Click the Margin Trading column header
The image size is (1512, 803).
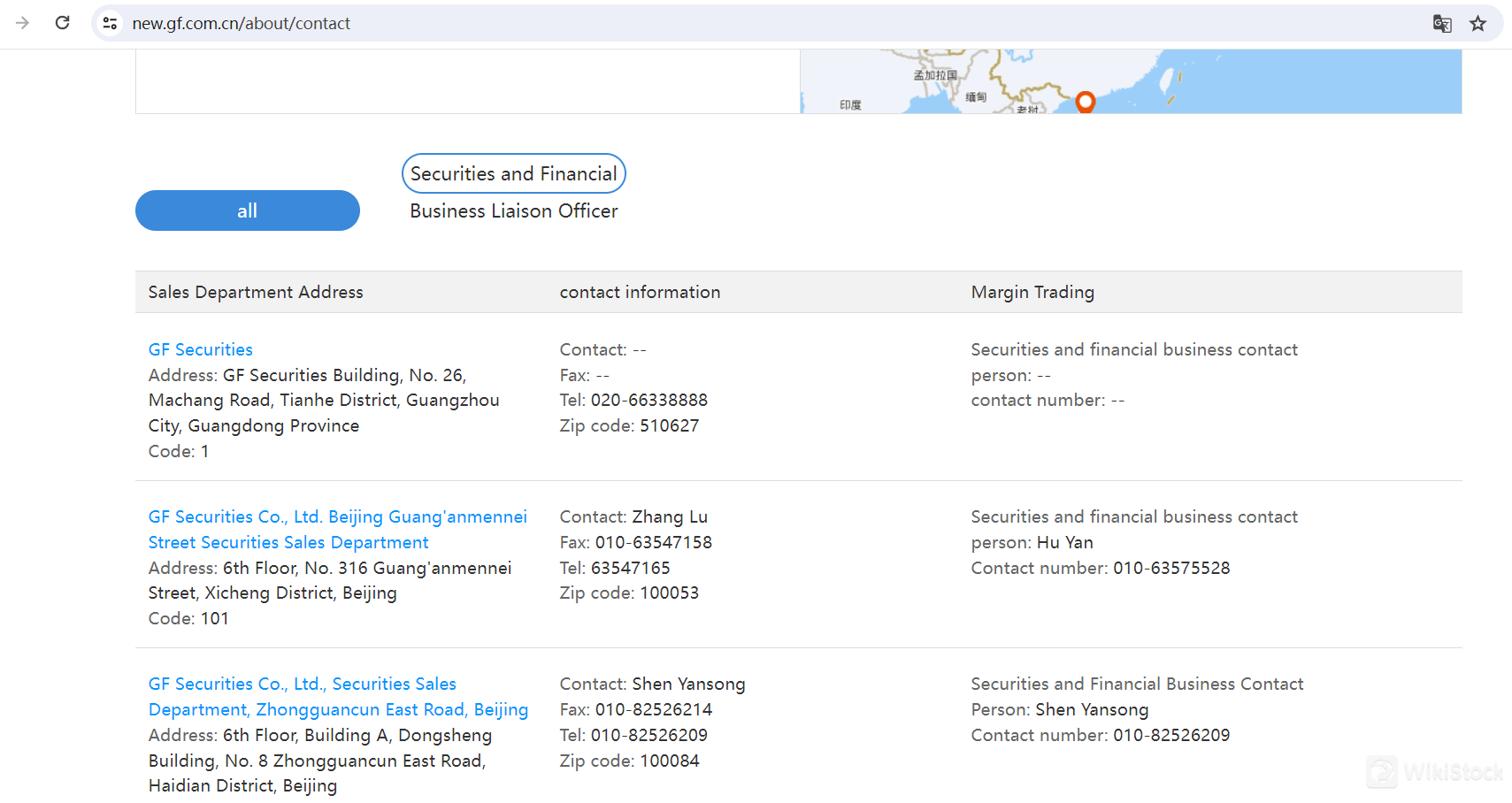point(1032,292)
